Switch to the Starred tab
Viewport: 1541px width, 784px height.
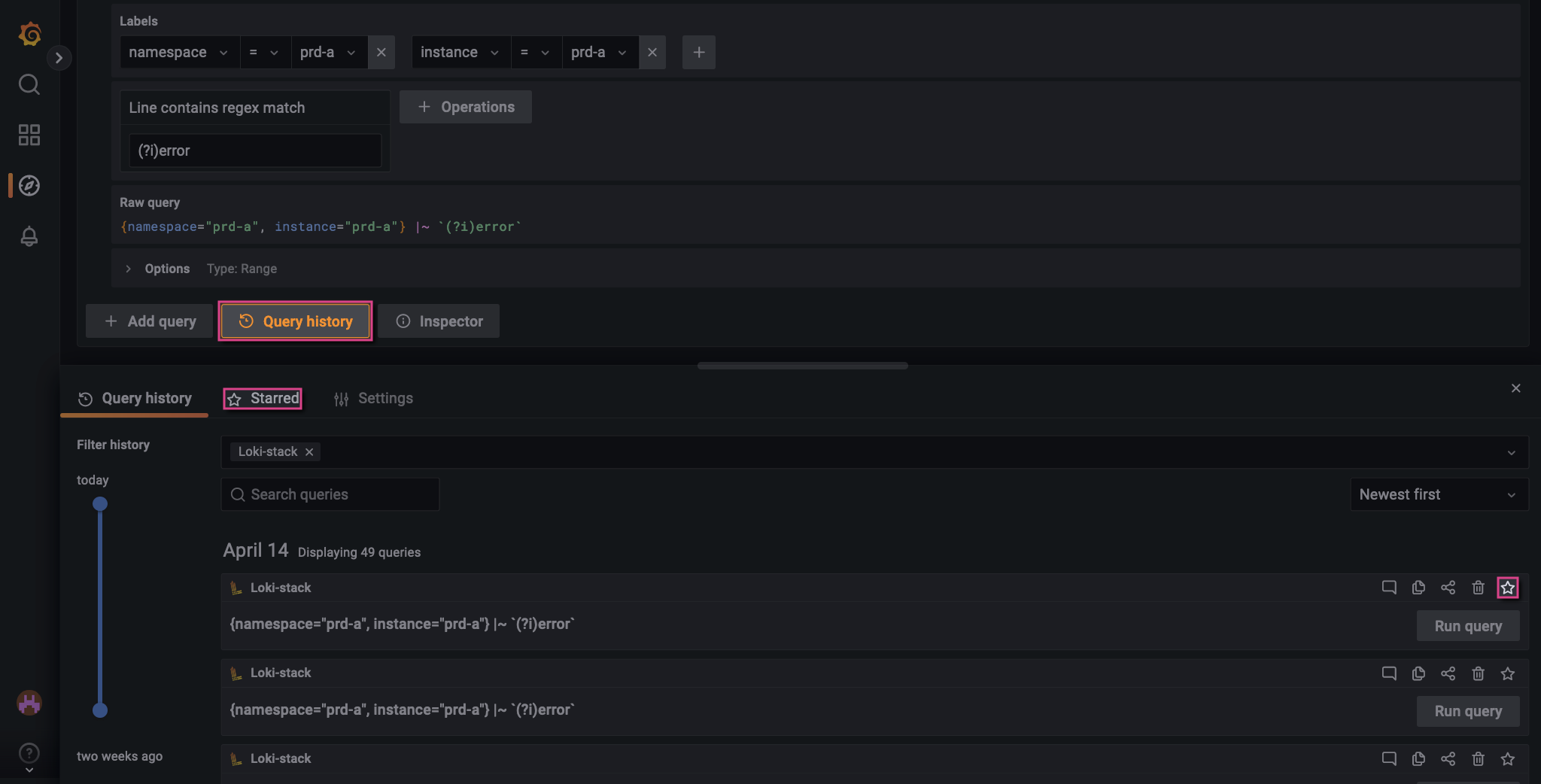(262, 398)
